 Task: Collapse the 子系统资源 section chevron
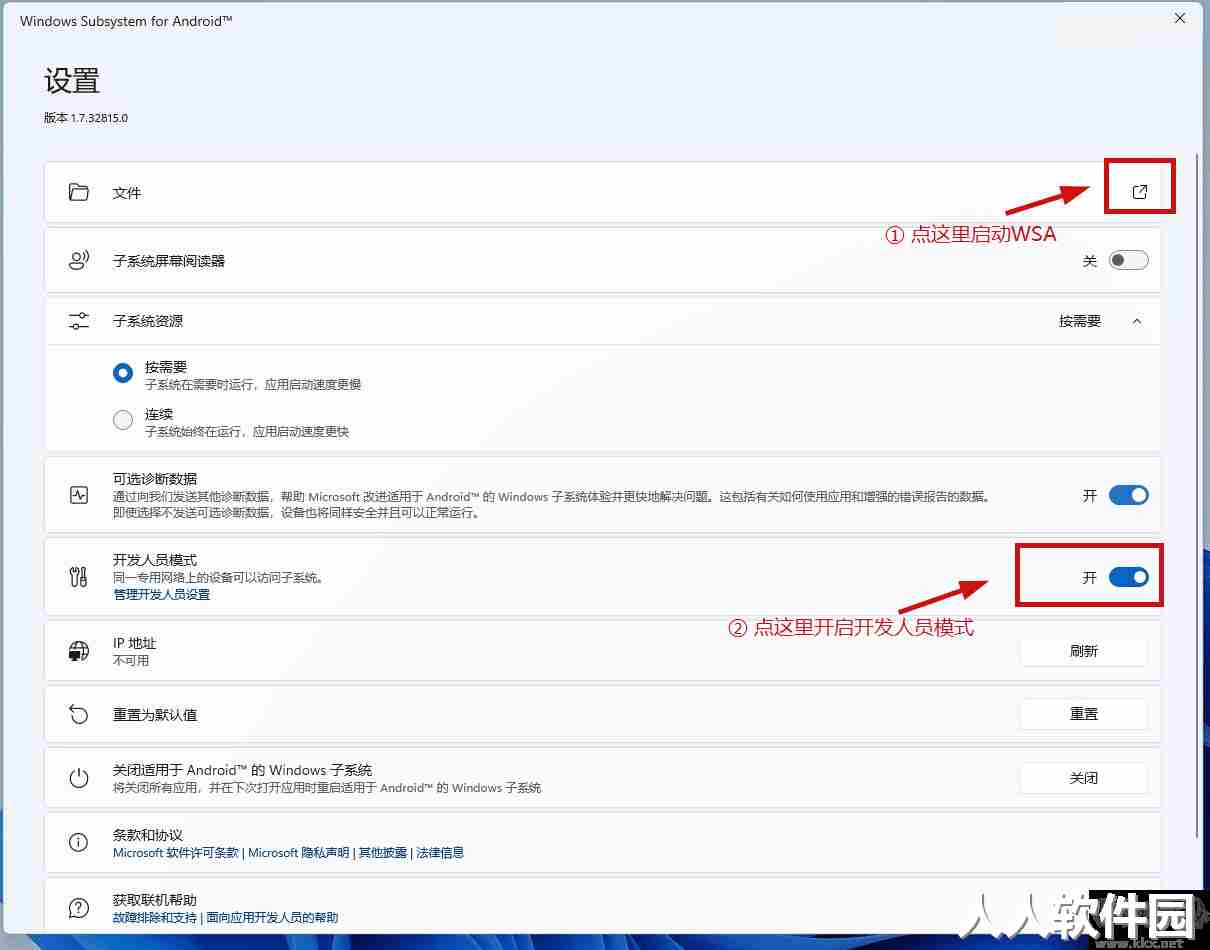pyautogui.click(x=1137, y=321)
